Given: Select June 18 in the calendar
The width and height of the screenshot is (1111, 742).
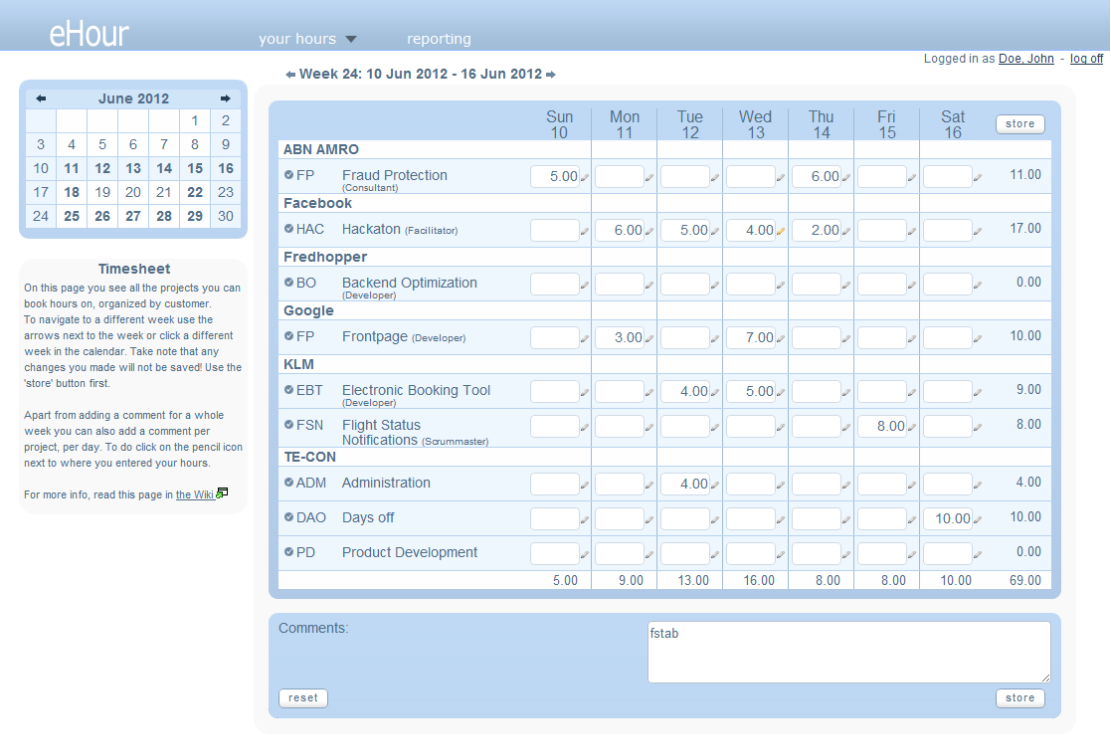Looking at the screenshot, I should point(71,192).
